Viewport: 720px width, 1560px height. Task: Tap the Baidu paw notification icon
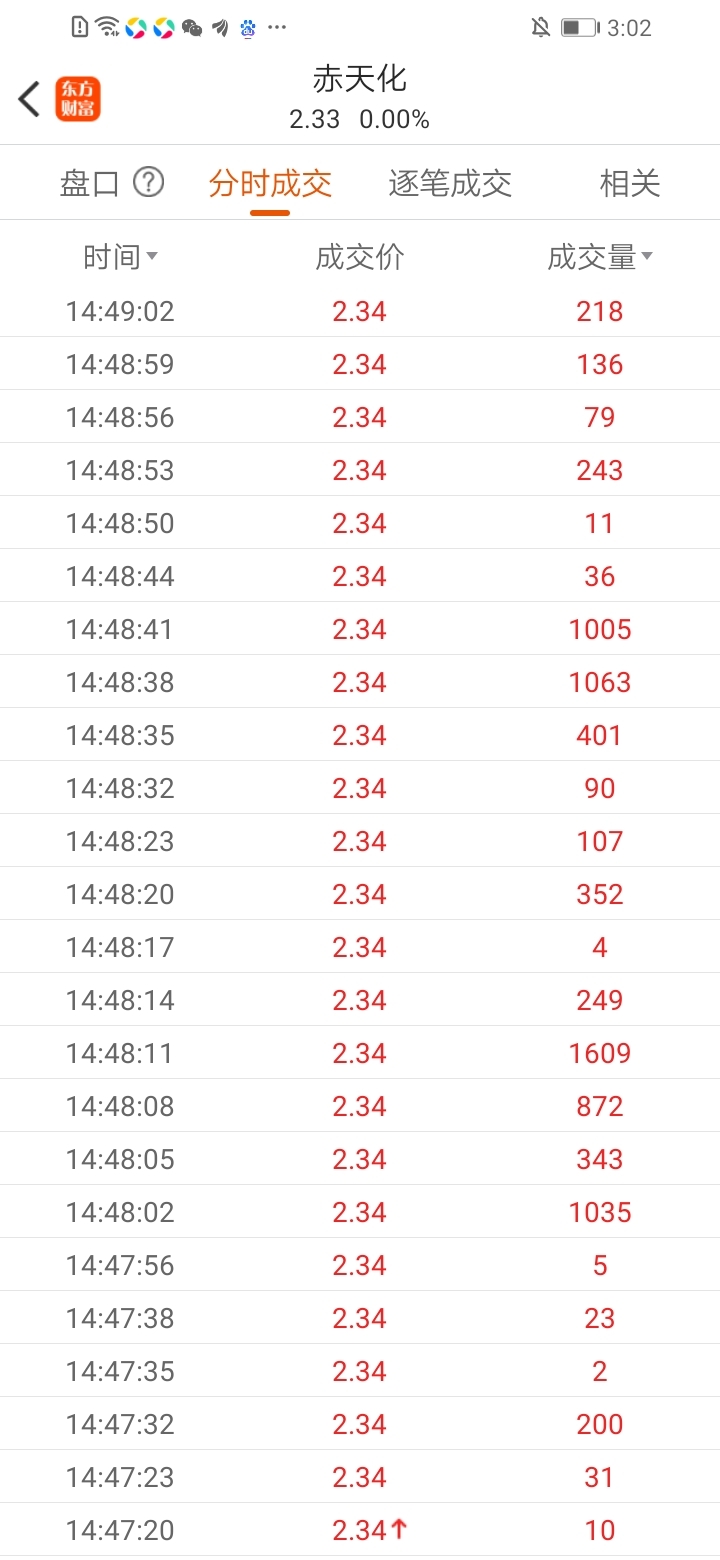tap(248, 28)
